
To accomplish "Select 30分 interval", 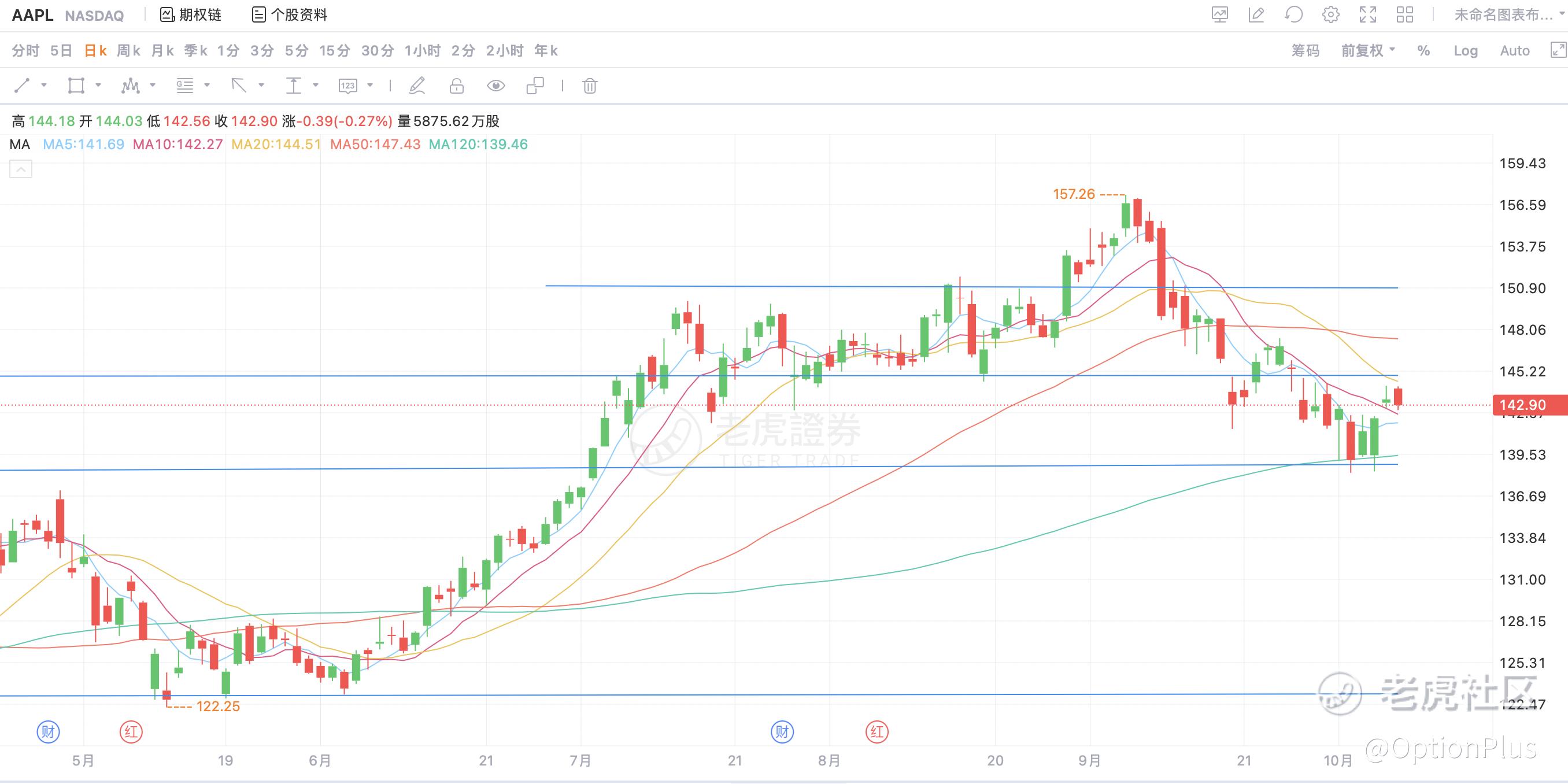I will click(378, 50).
